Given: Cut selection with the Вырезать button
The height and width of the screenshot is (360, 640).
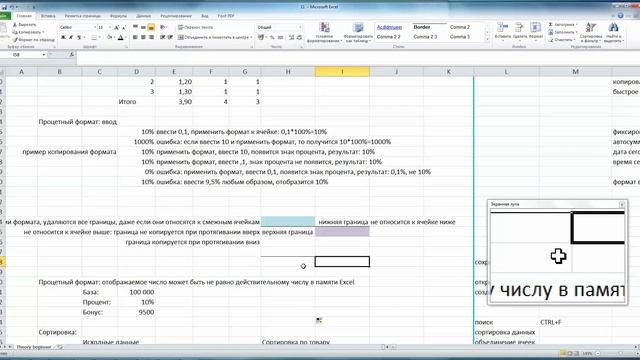Looking at the screenshot, I should pos(24,24).
